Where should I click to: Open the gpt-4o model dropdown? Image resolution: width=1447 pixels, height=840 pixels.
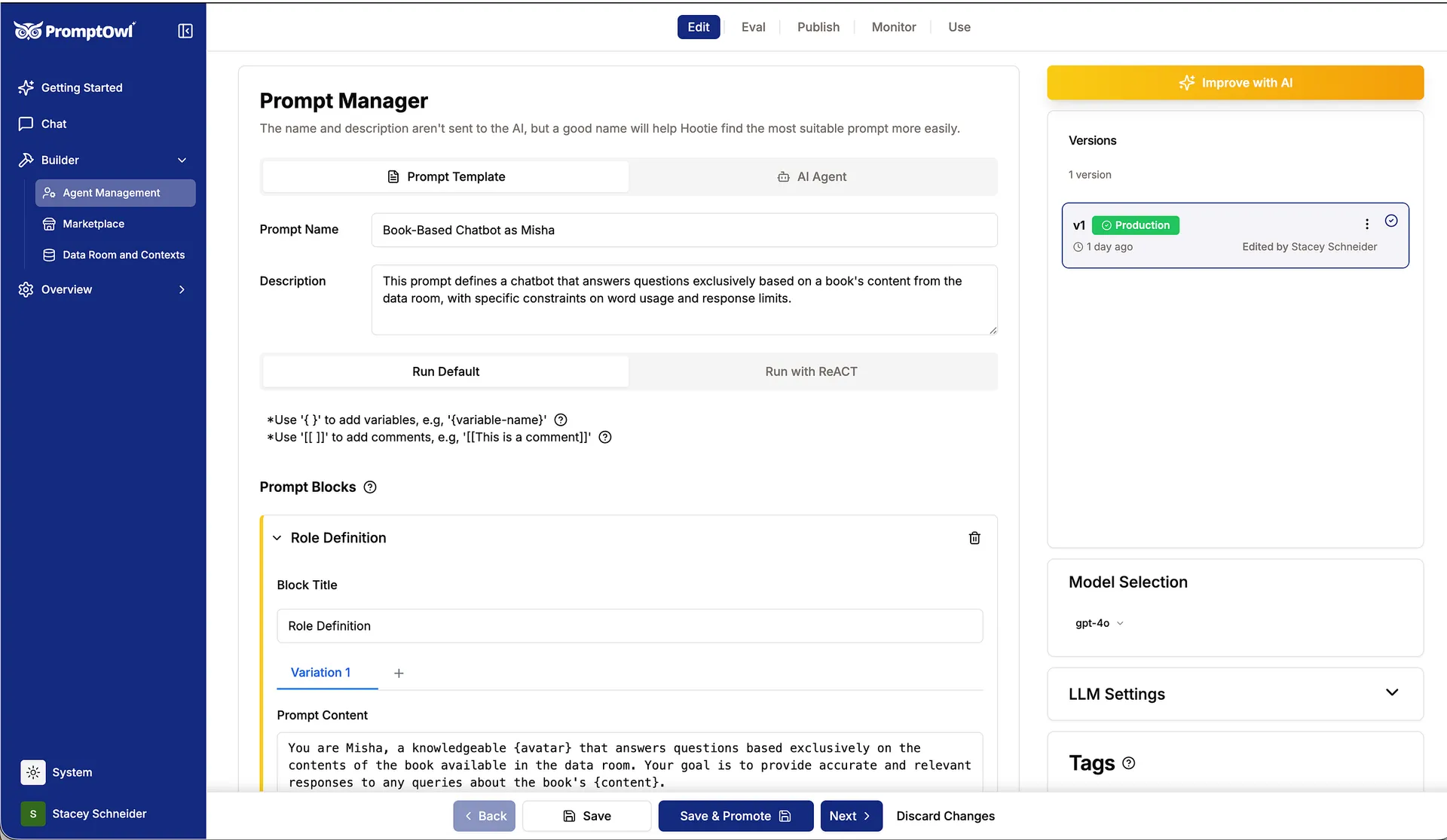[1099, 623]
